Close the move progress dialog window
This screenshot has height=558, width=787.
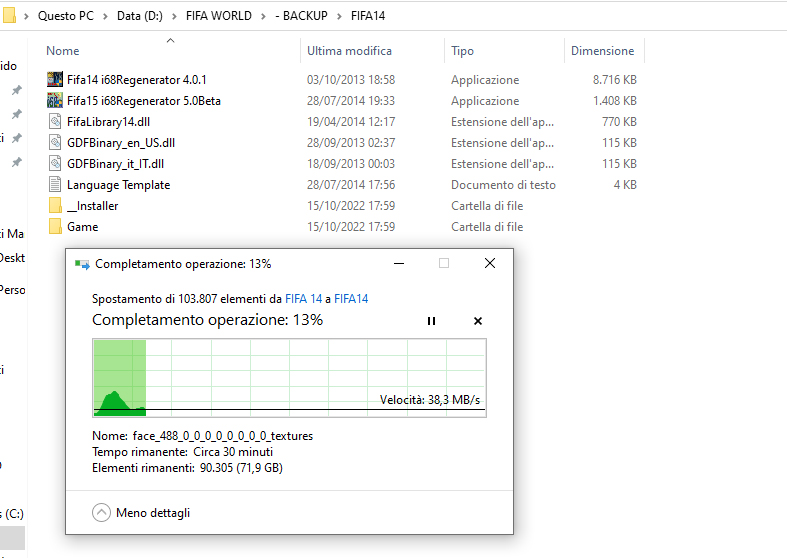(490, 263)
